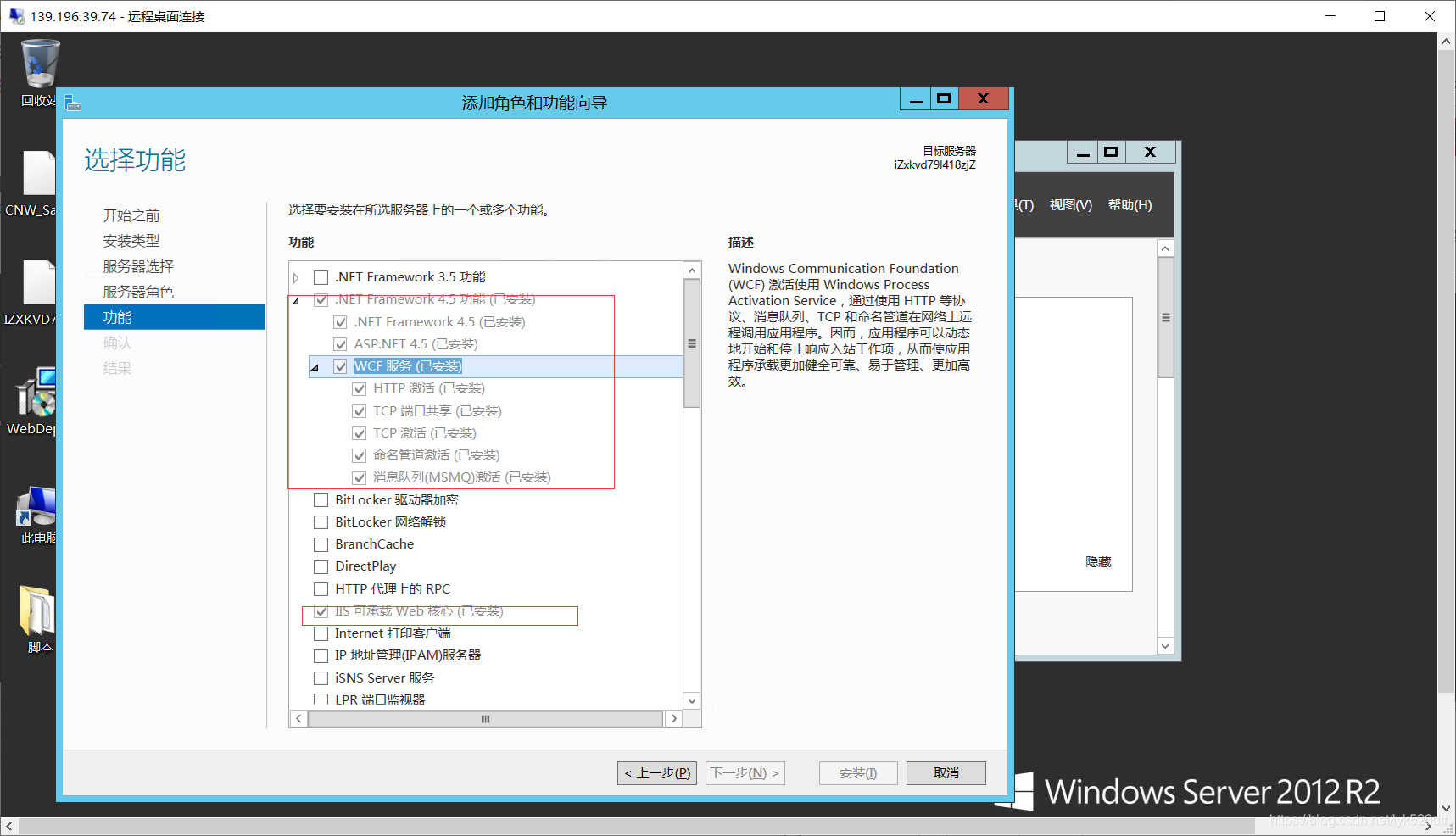The image size is (1456, 836).
Task: Toggle WCF 服务 (已安装) checkbox
Action: pos(340,366)
